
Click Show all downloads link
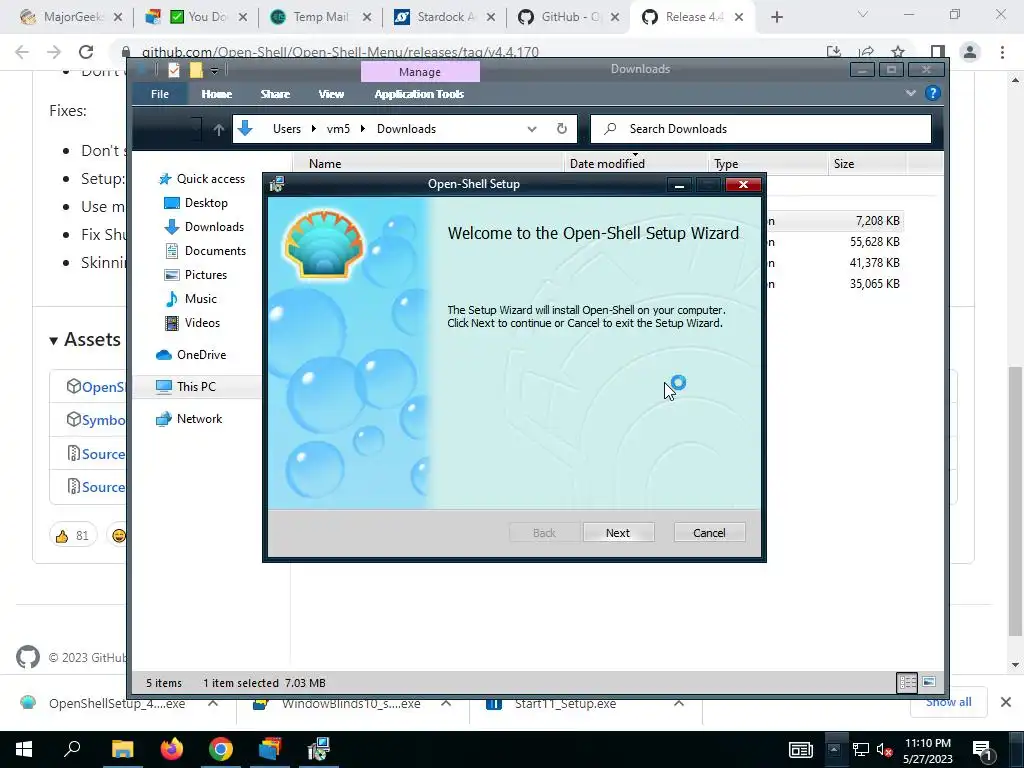tap(948, 702)
